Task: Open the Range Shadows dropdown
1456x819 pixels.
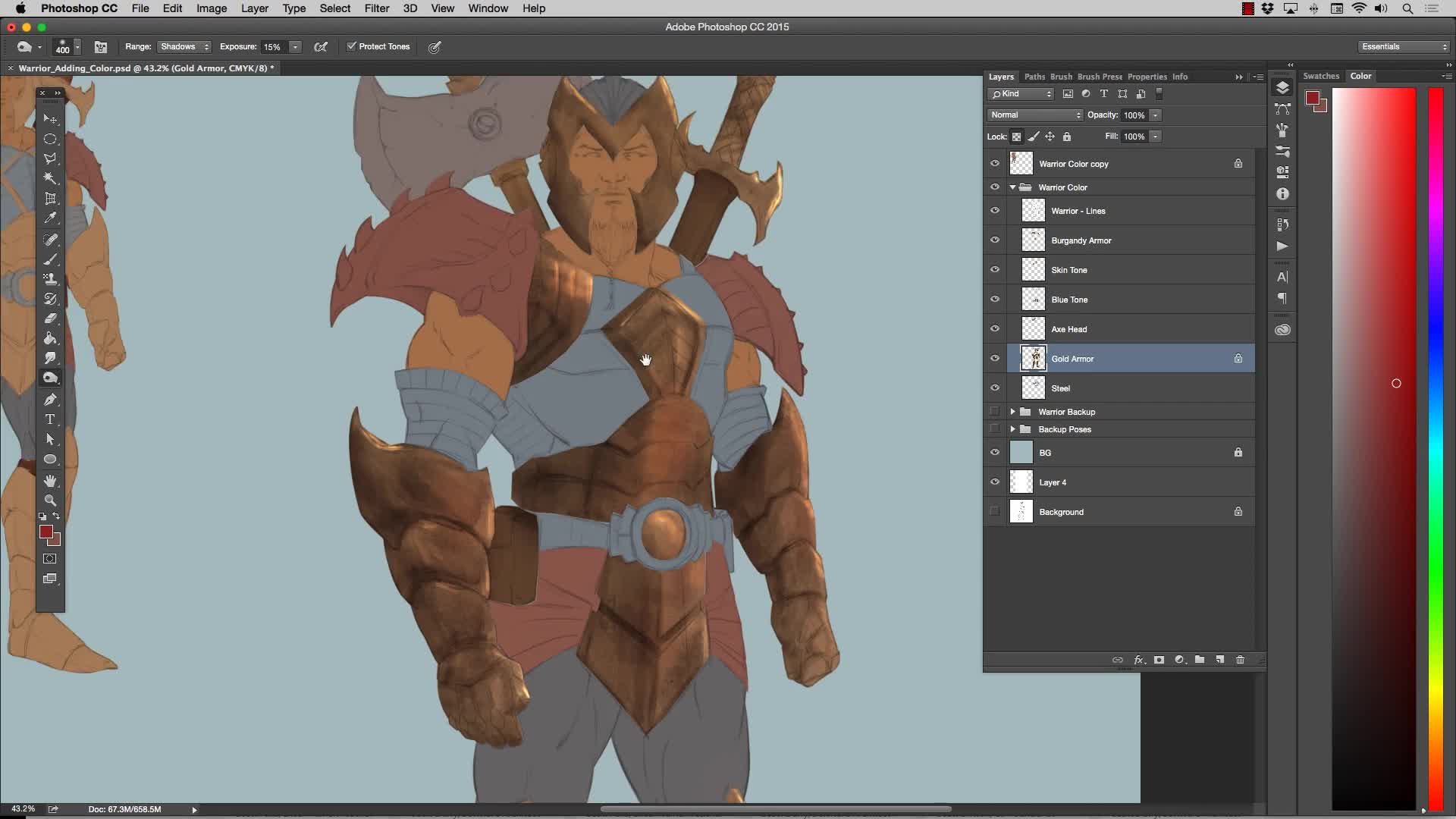Action: click(x=184, y=47)
